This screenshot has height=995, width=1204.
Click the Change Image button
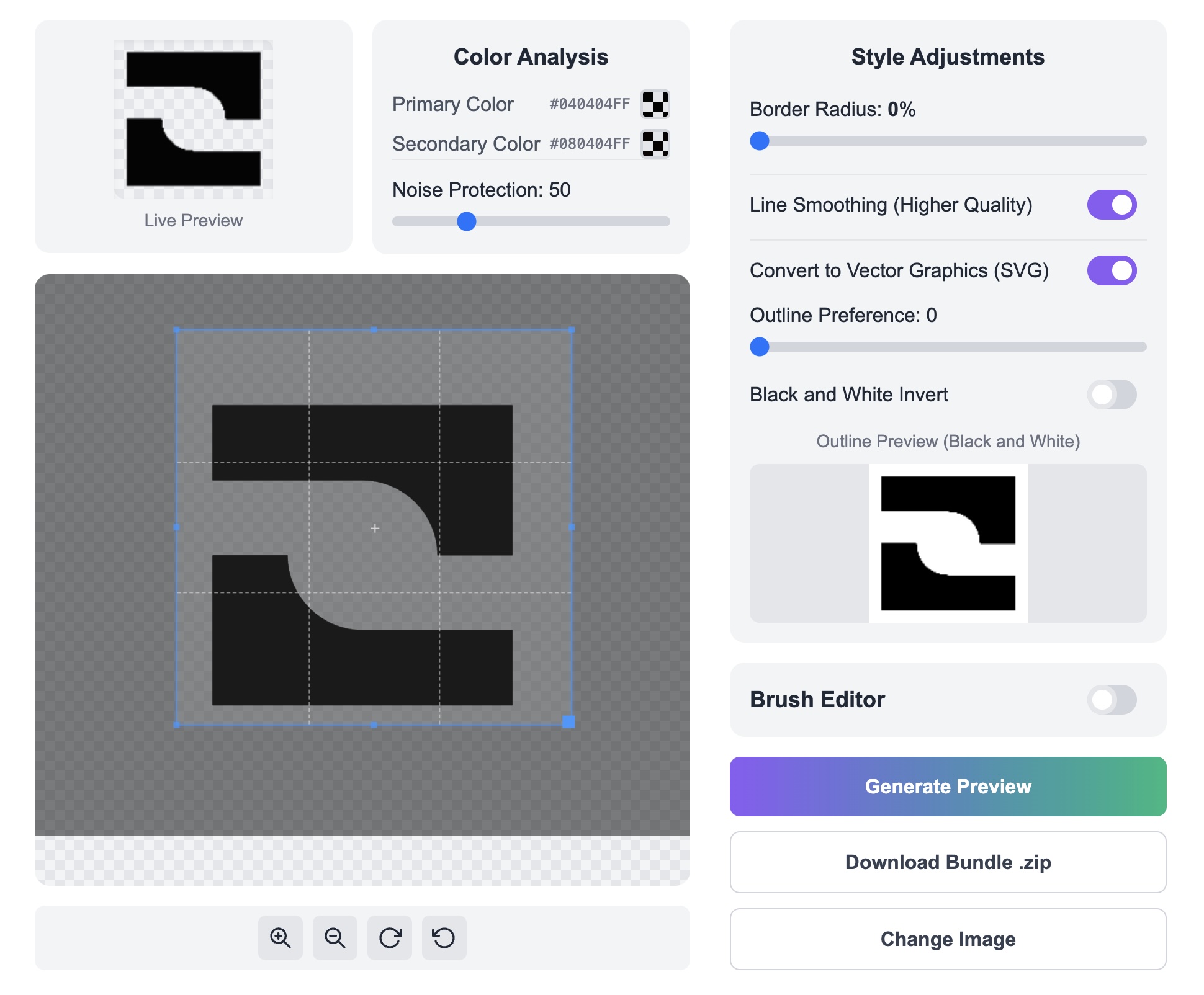pyautogui.click(x=948, y=939)
